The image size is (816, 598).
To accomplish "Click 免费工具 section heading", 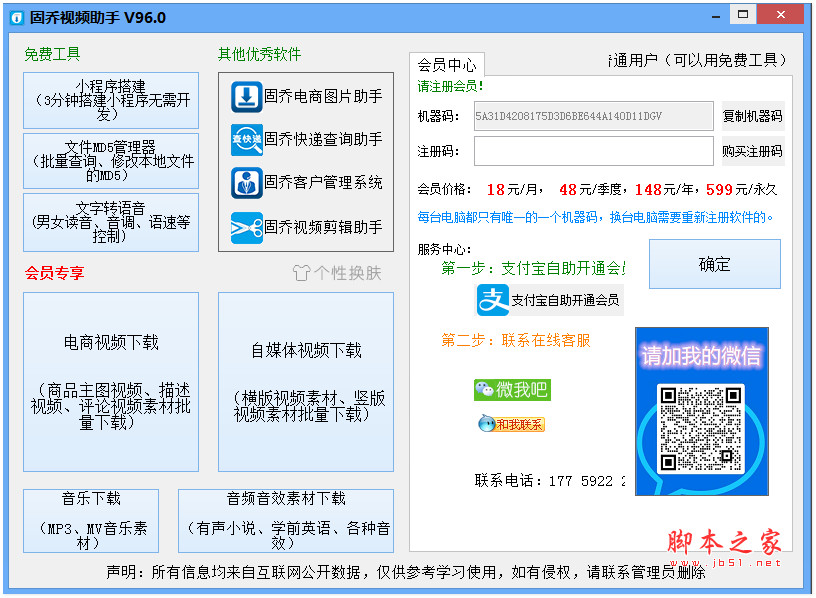I will [x=52, y=54].
